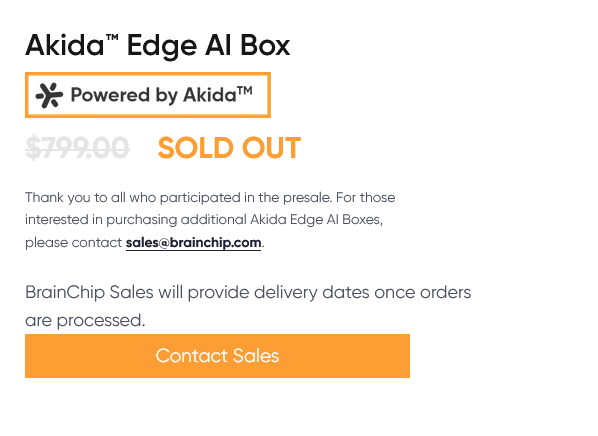598x436 pixels.
Task: Open the sales@brainchip.com email link
Action: point(193,243)
